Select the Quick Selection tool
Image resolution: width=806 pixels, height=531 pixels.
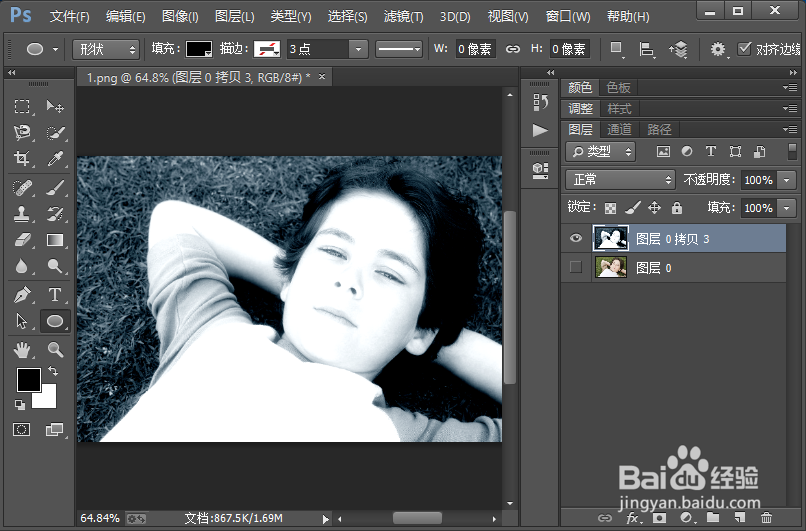pos(55,133)
